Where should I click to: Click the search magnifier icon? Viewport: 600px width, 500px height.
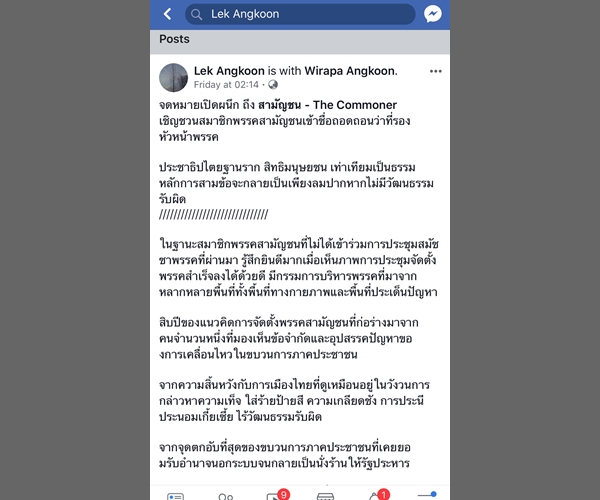(x=196, y=15)
